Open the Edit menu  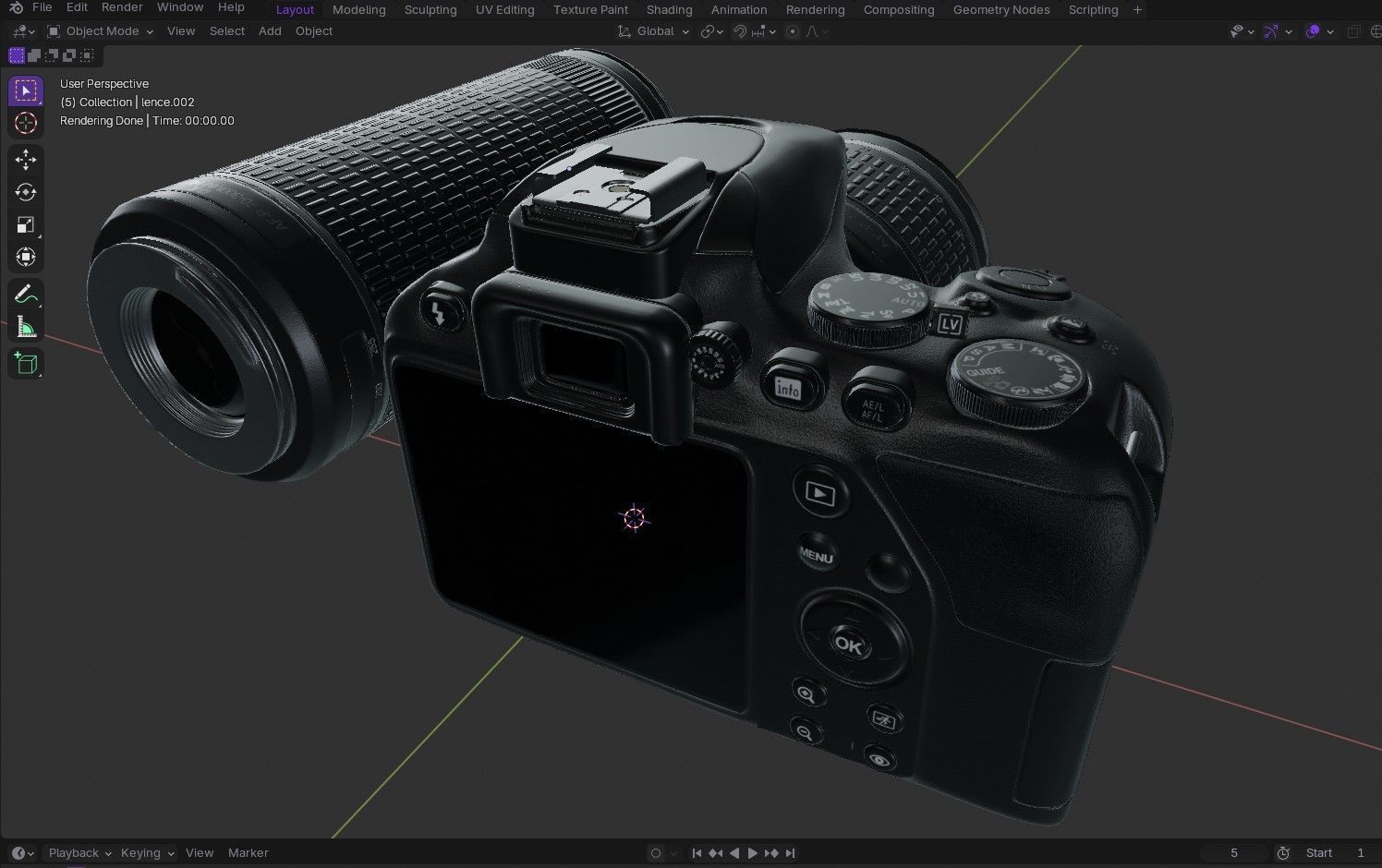pos(77,8)
